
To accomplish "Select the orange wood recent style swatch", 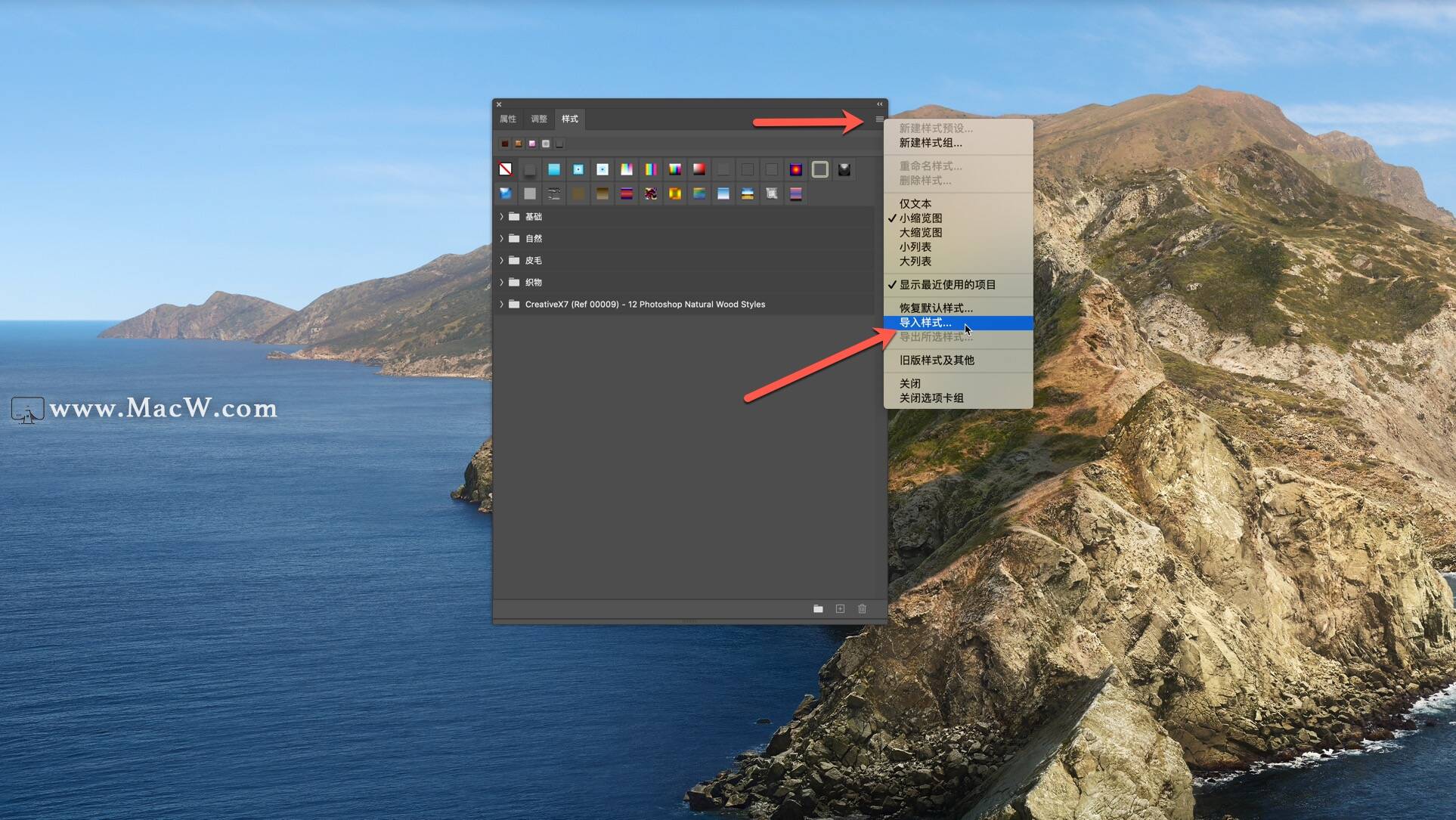I will (x=519, y=144).
